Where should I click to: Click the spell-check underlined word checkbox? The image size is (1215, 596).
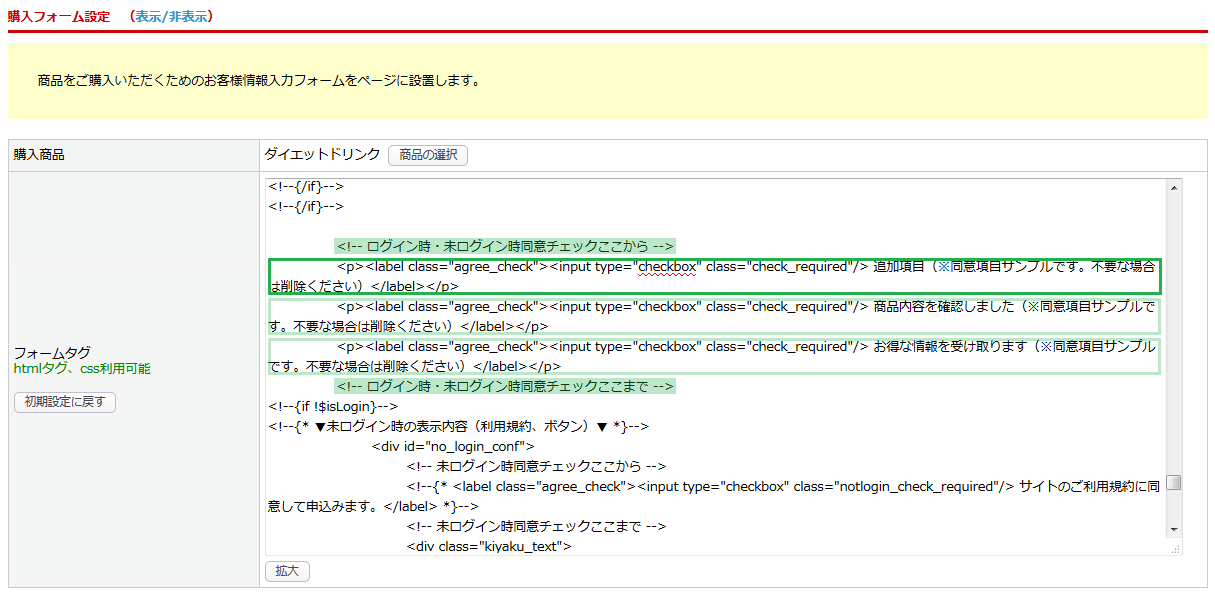[670, 267]
